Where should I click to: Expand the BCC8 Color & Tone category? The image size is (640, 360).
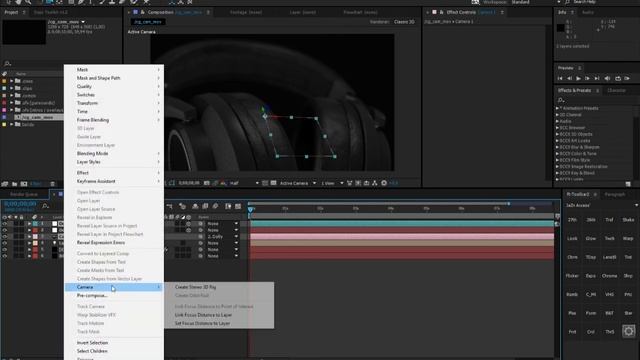point(557,153)
